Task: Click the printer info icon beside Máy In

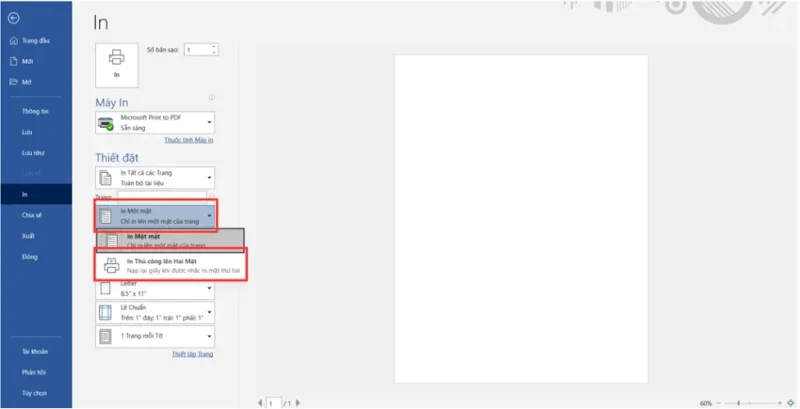Action: click(212, 98)
